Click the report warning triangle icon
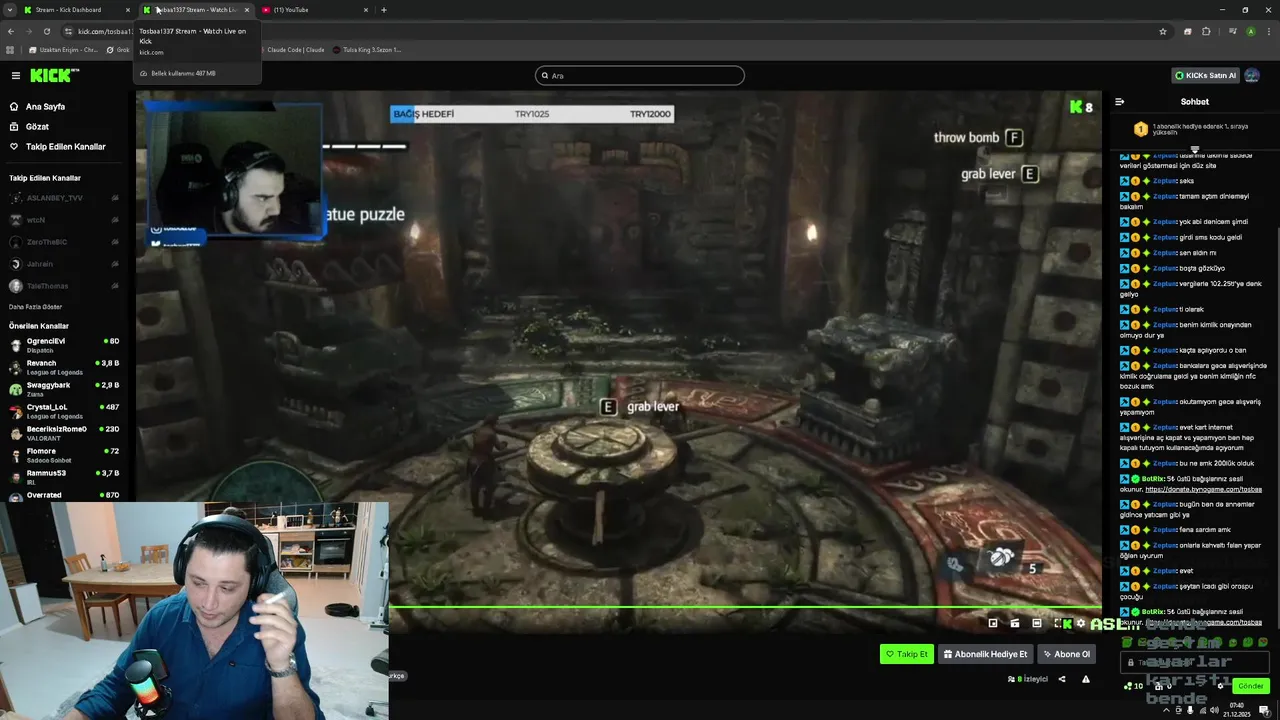This screenshot has width=1280, height=720. (1085, 679)
